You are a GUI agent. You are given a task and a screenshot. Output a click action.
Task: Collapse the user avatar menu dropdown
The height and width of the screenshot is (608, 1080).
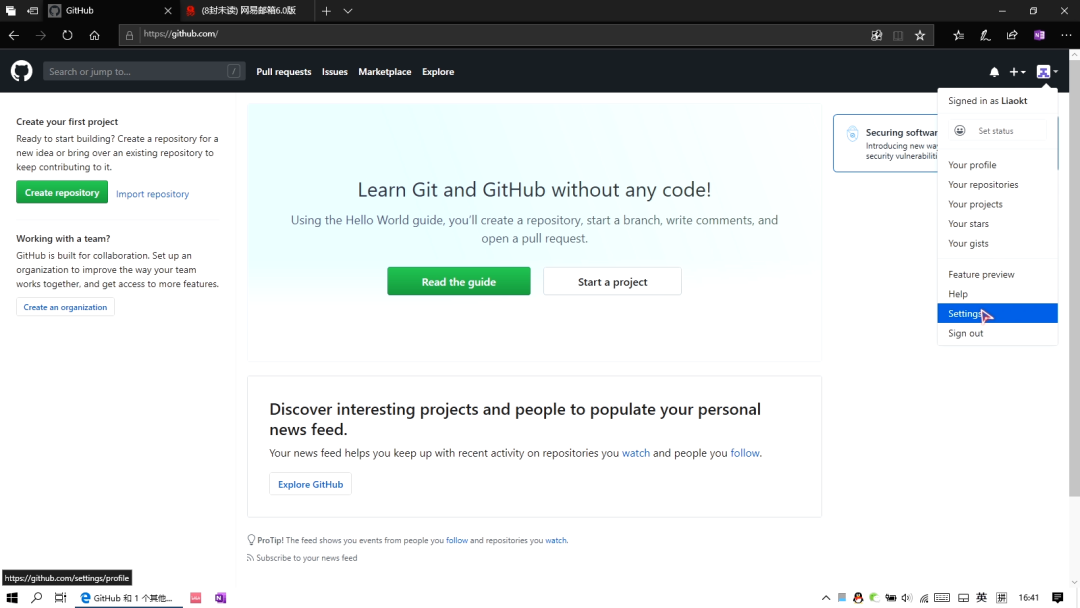click(x=1047, y=72)
